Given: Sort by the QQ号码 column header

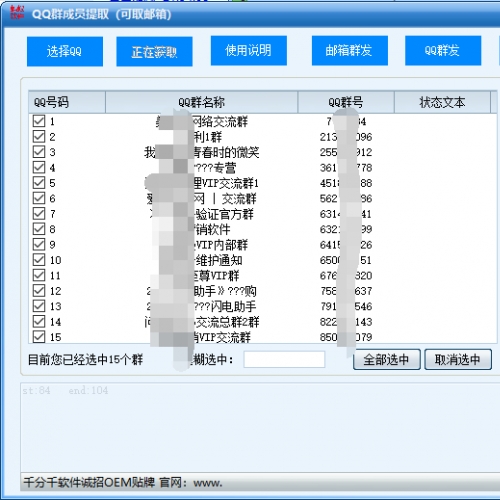Looking at the screenshot, I should [x=67, y=102].
